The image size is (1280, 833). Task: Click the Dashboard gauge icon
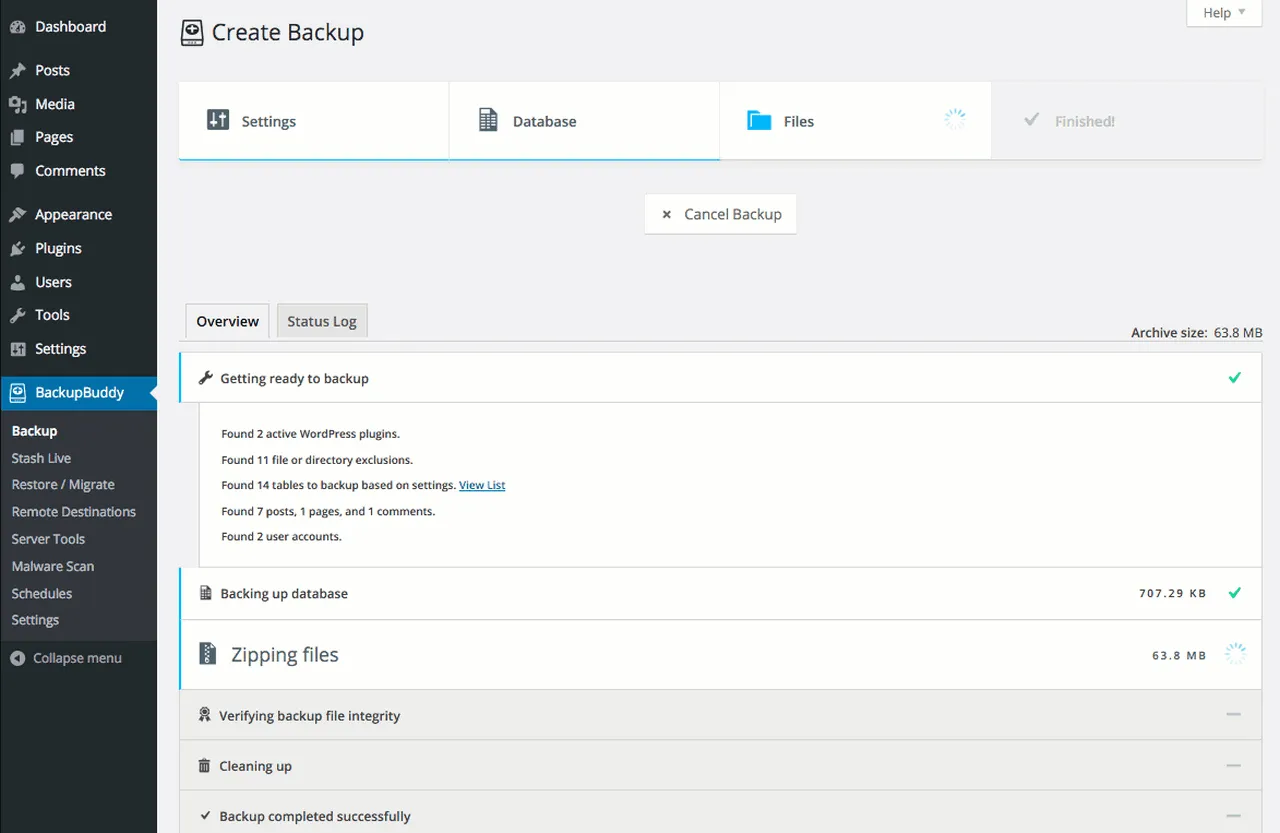coord(17,27)
